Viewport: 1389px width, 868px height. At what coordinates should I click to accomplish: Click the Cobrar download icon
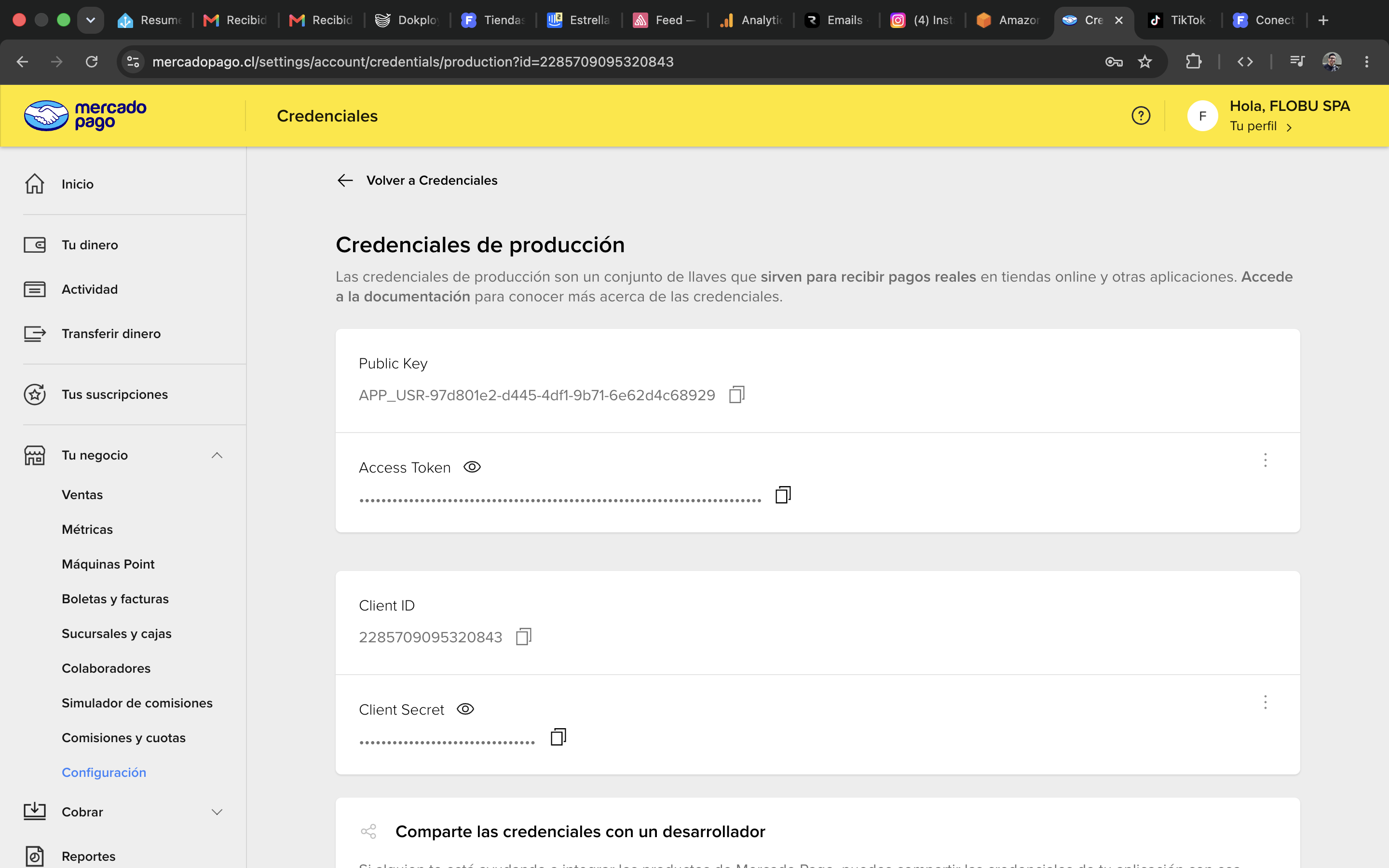[x=34, y=812]
